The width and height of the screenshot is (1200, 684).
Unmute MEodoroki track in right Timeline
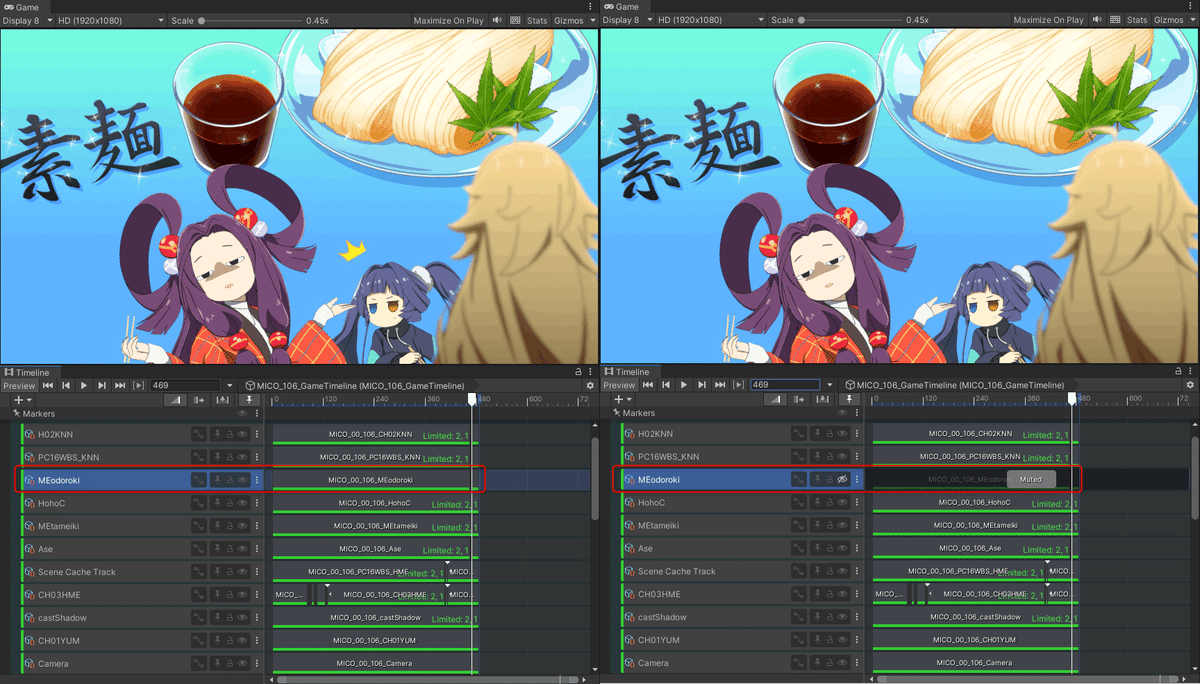[842, 480]
